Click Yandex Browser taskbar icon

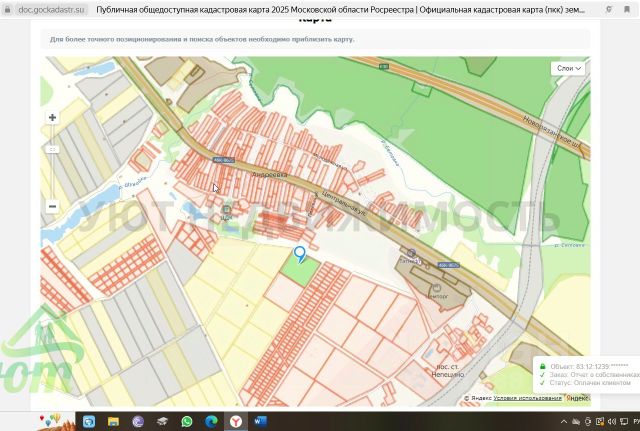point(236,421)
